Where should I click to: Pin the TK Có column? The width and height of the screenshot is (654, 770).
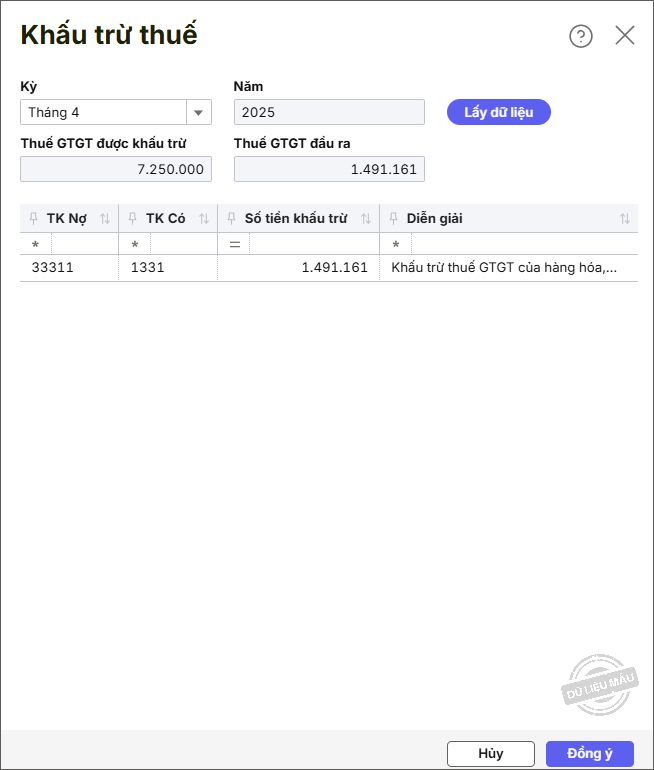133,219
